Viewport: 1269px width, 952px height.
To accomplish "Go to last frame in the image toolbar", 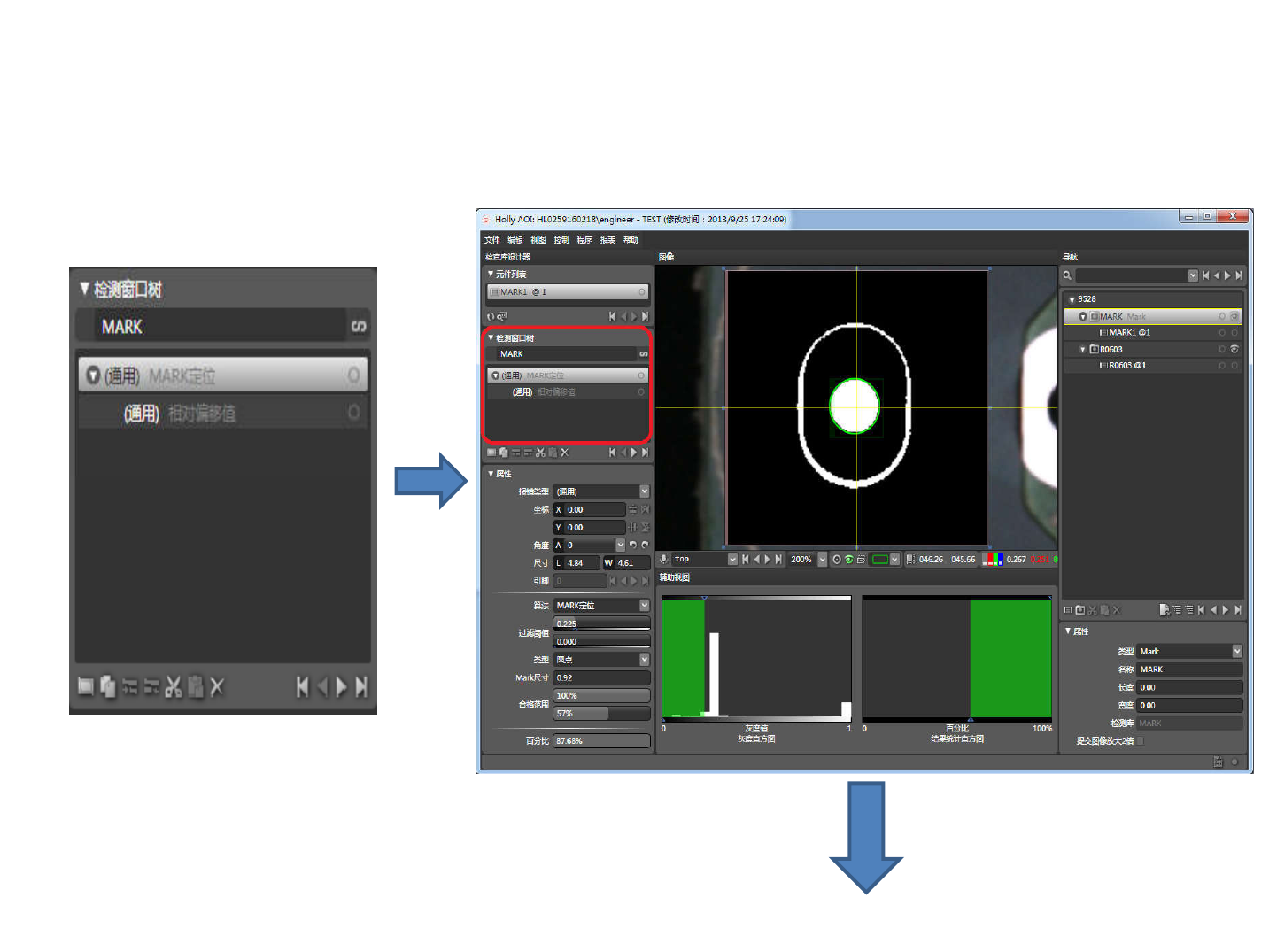I will 778,559.
